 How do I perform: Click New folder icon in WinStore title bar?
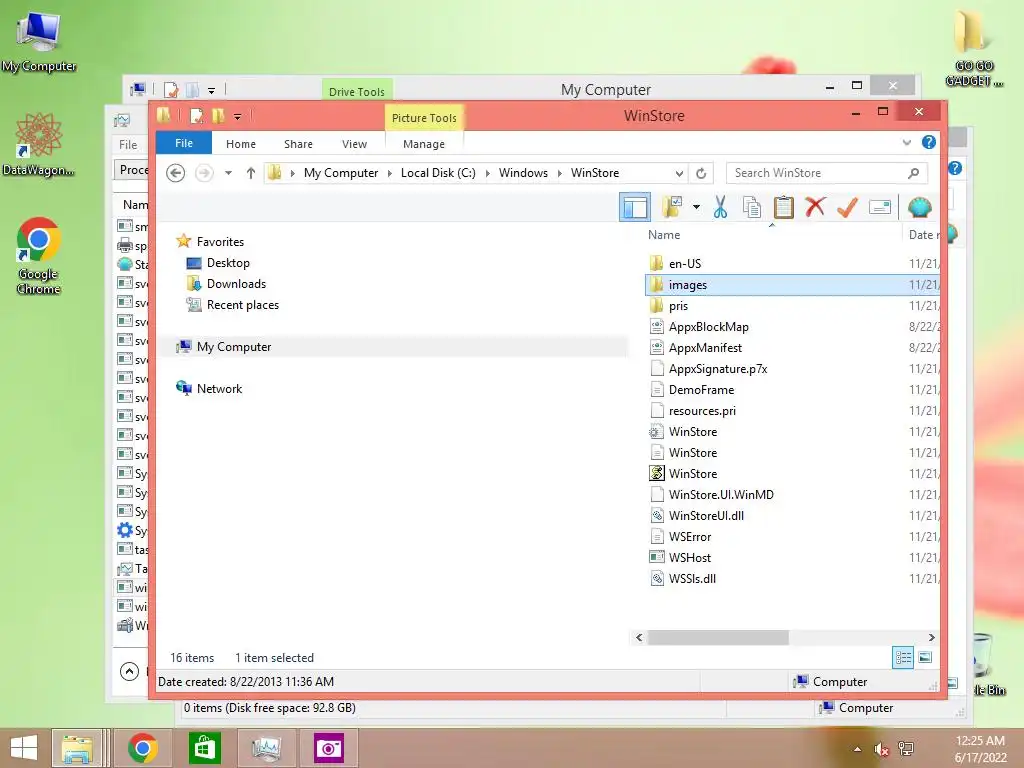(x=218, y=116)
